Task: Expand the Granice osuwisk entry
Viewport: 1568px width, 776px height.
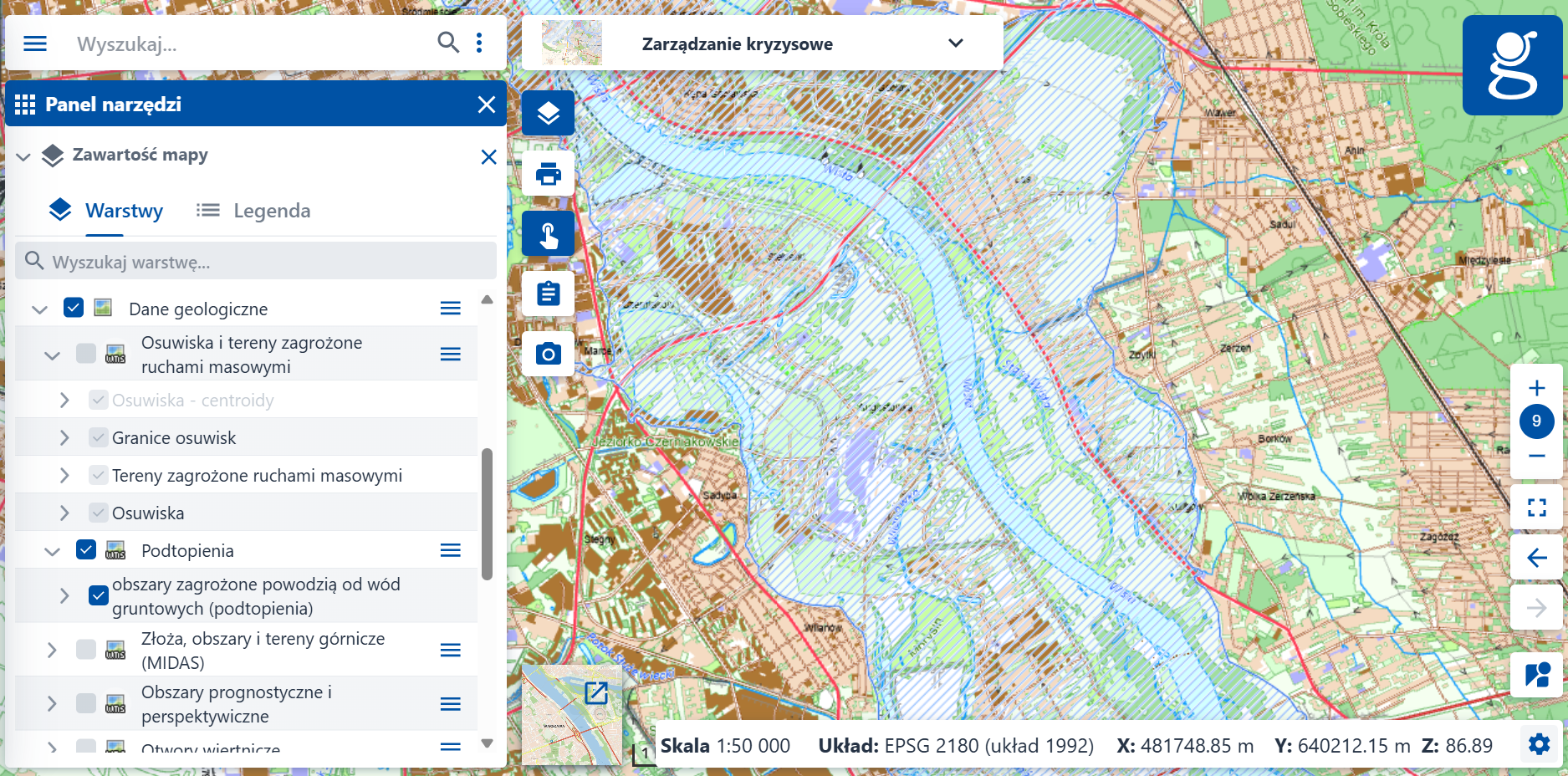Action: point(64,436)
